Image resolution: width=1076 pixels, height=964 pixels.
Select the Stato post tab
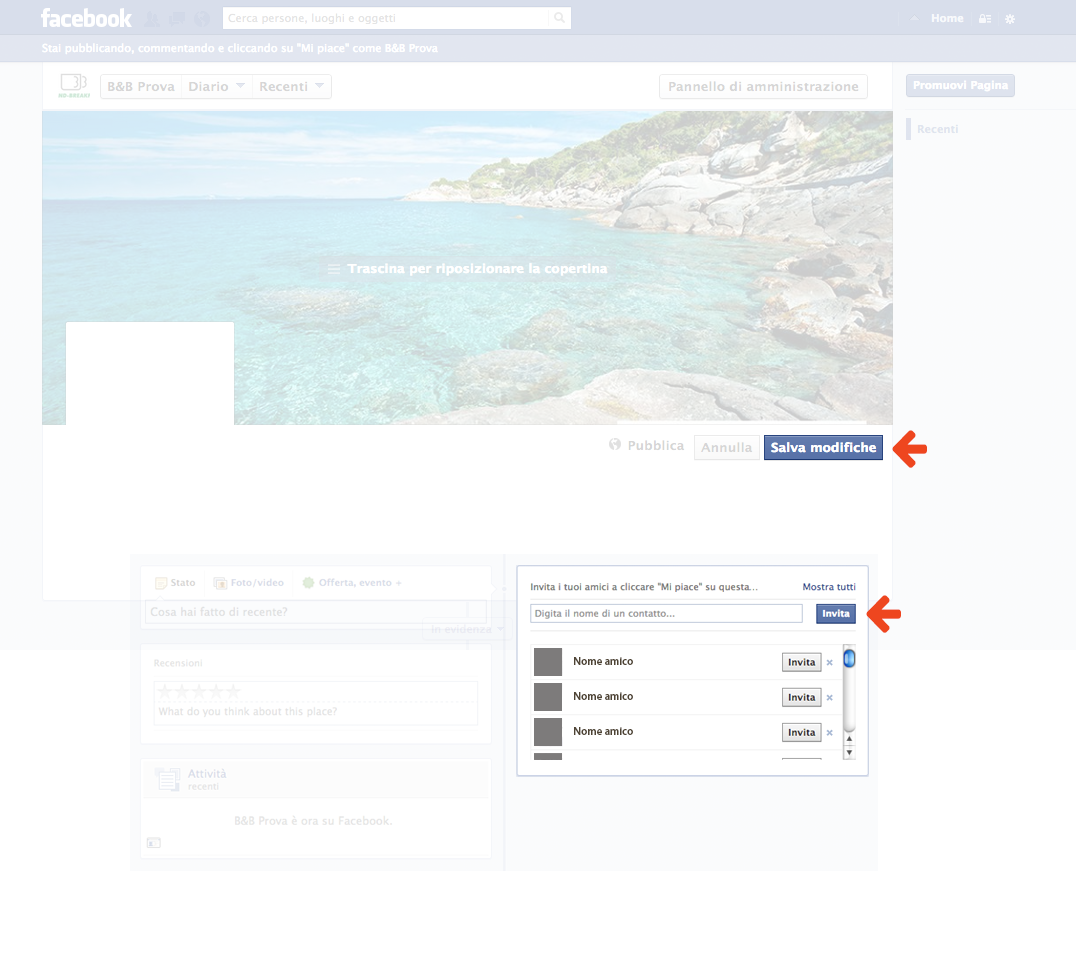[x=176, y=583]
